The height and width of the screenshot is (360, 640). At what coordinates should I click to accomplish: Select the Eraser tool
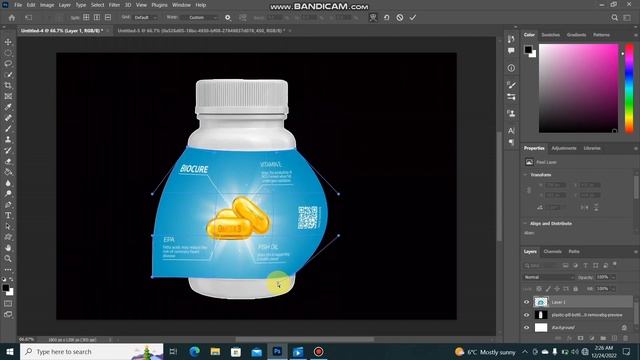8,161
